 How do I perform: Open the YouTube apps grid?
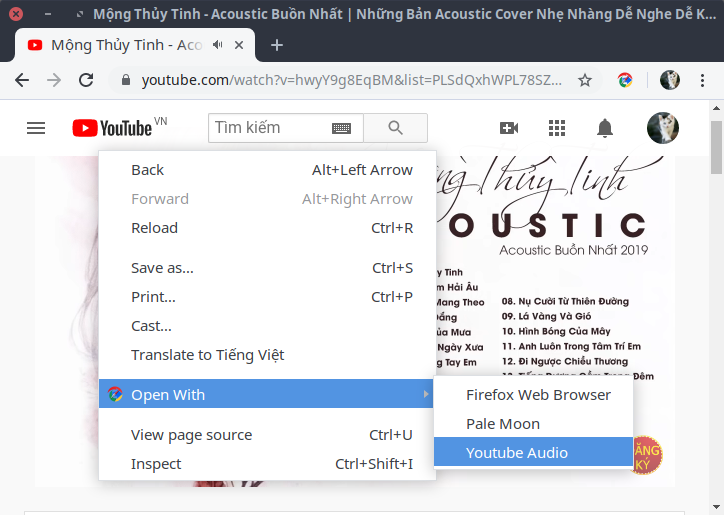pos(557,128)
